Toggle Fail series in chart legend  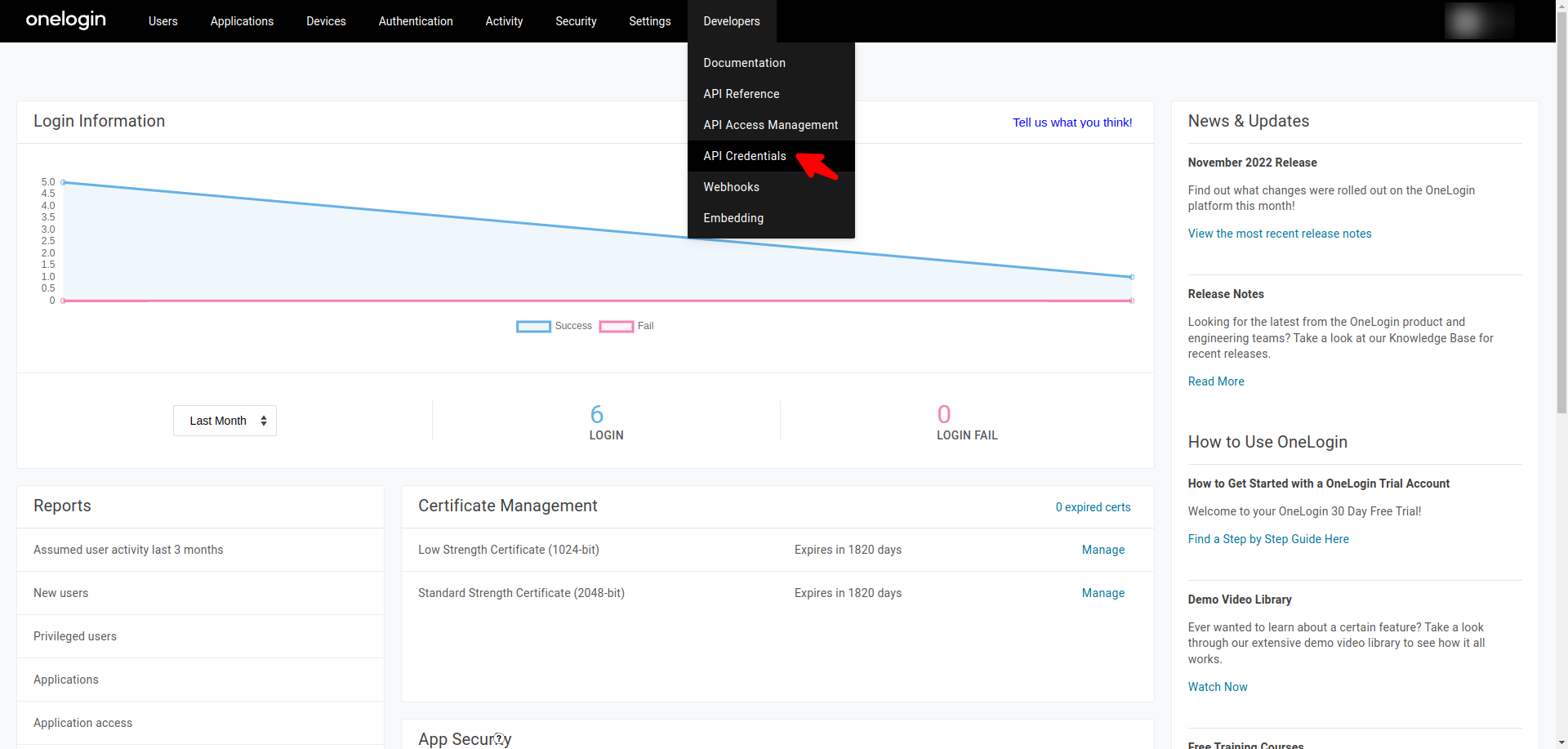click(626, 326)
